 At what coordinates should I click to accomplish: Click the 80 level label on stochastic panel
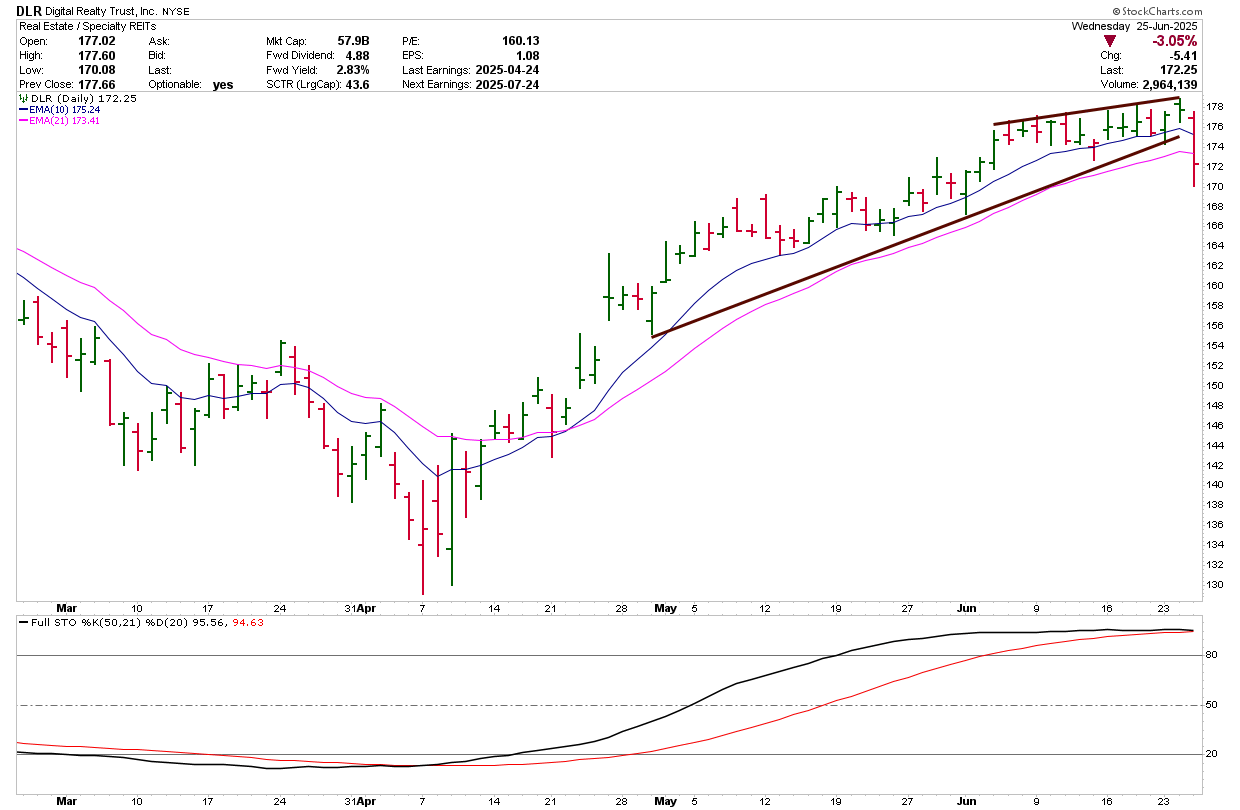click(1210, 656)
